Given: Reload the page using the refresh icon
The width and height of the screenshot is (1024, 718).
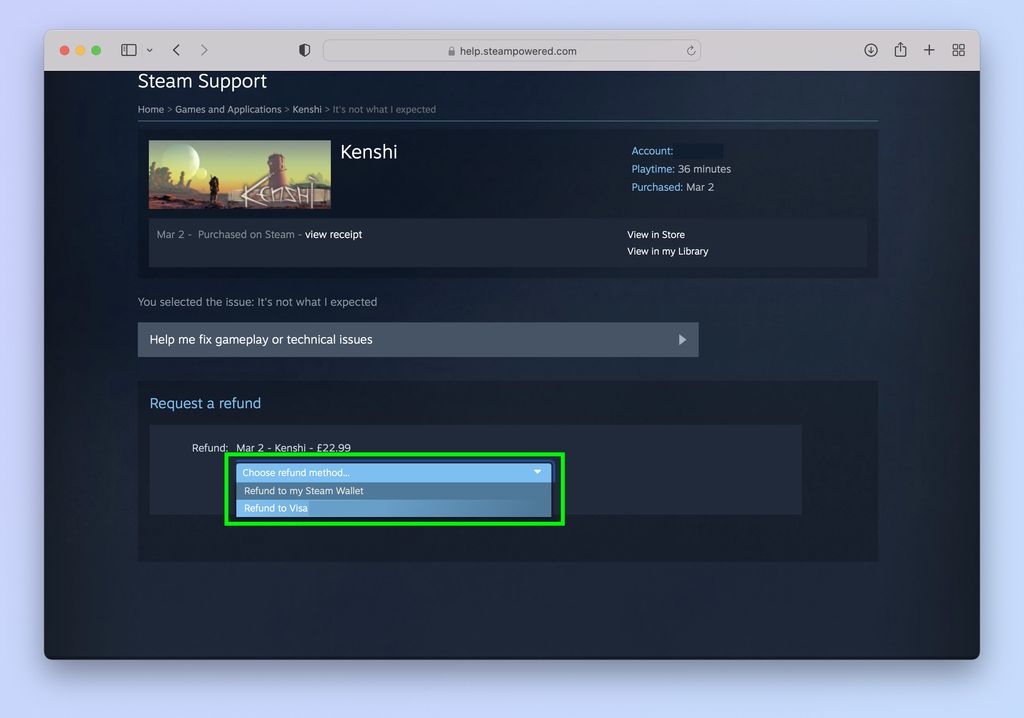Looking at the screenshot, I should [691, 50].
